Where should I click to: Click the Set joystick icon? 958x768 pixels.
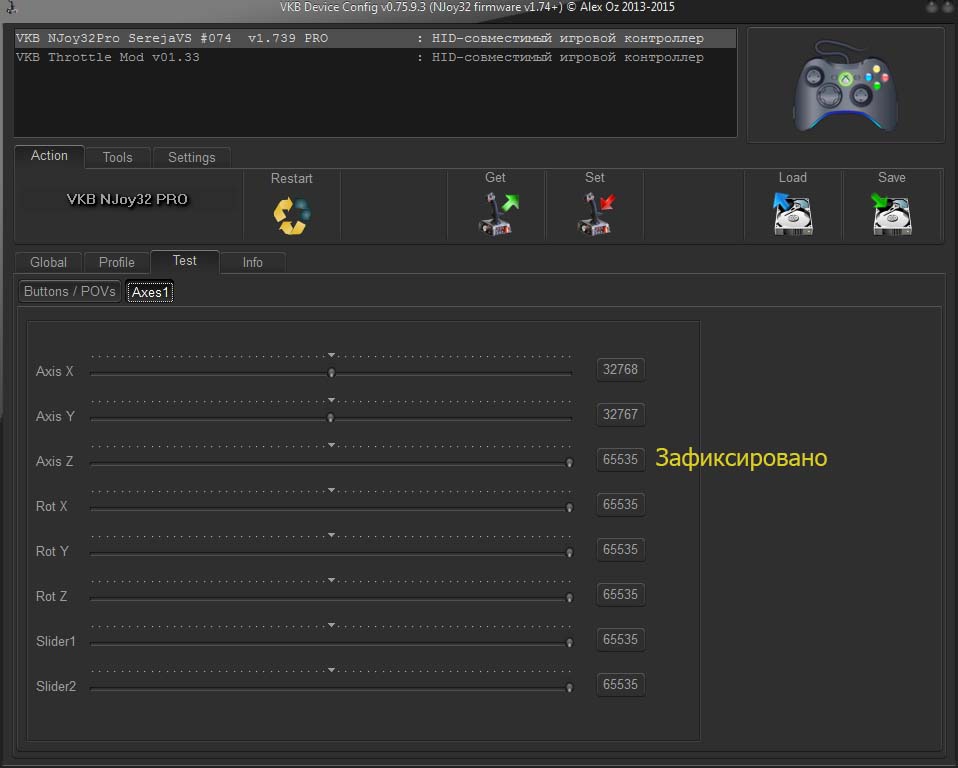point(596,214)
